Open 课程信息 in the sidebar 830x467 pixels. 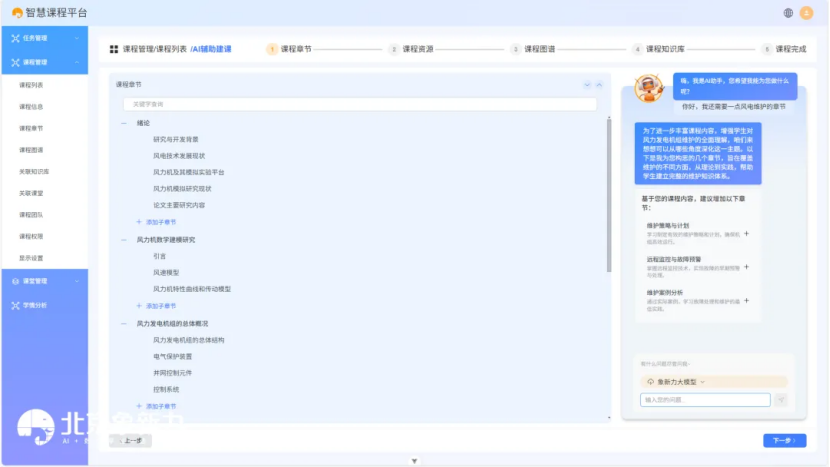point(31,106)
